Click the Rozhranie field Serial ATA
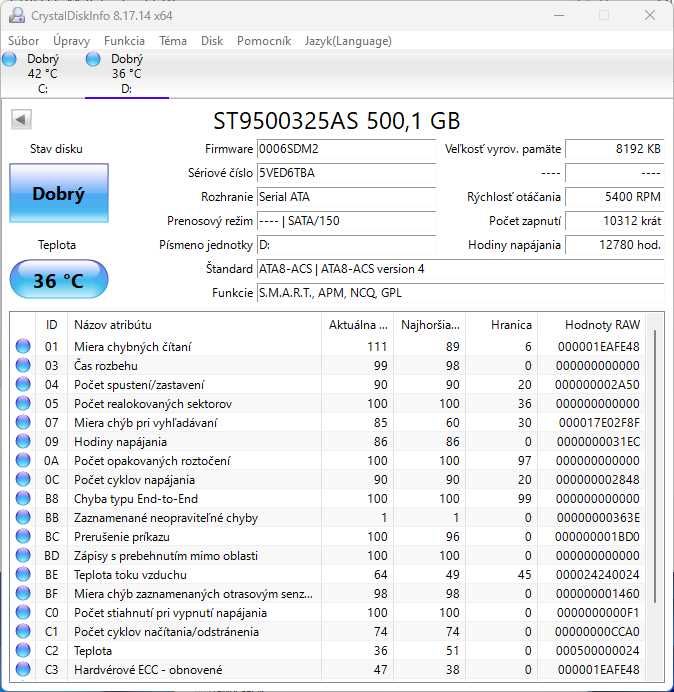This screenshot has height=692, width=674. point(346,197)
